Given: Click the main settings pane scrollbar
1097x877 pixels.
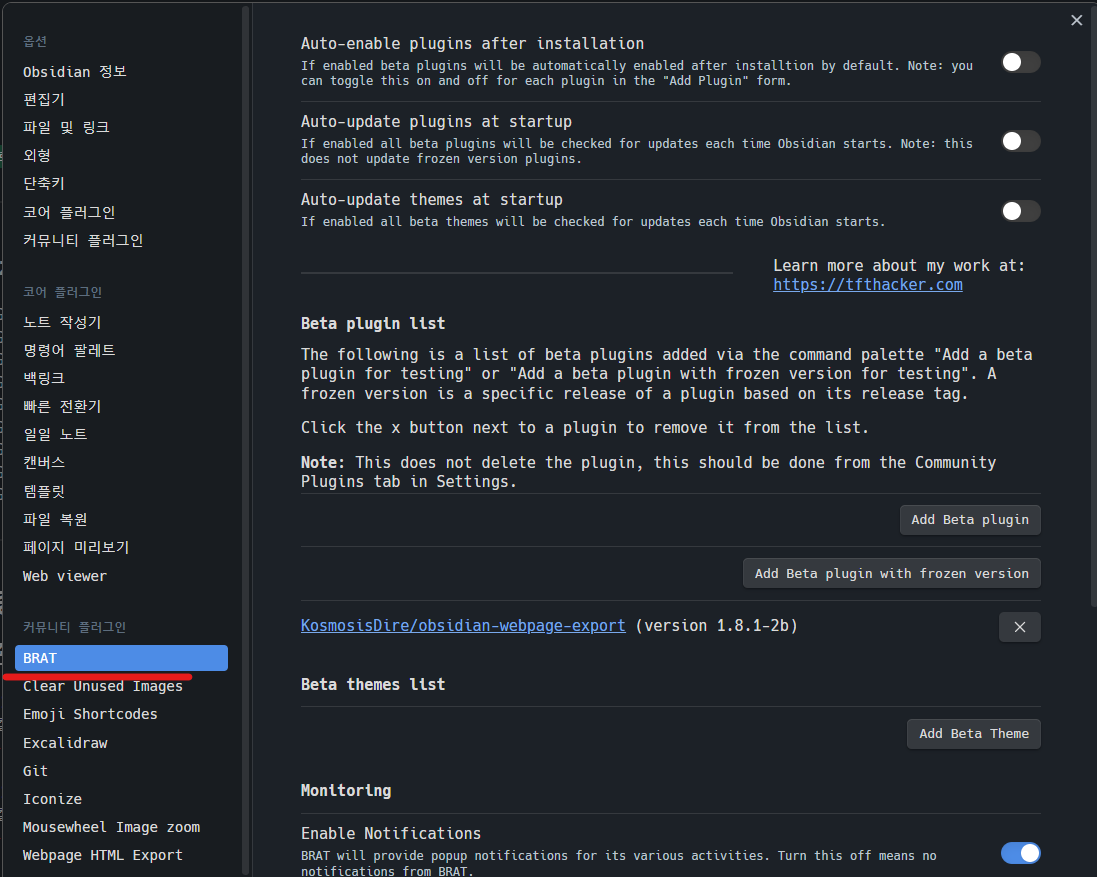Looking at the screenshot, I should coord(1094,306).
